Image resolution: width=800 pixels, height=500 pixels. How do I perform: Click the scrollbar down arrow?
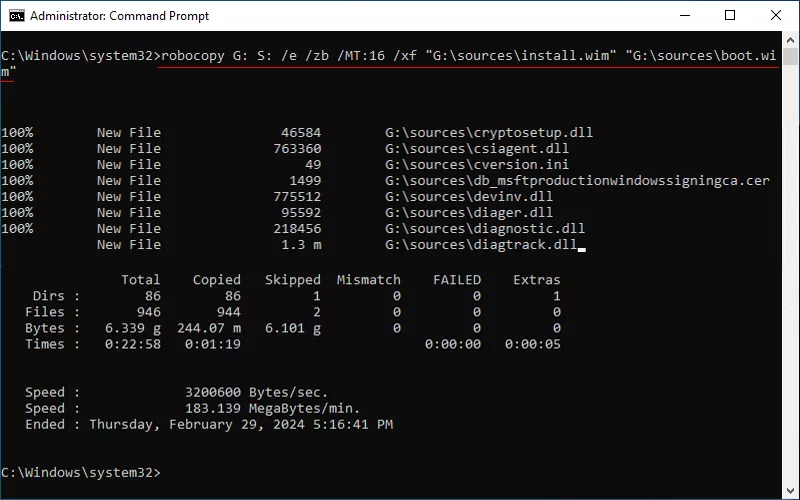coord(791,491)
